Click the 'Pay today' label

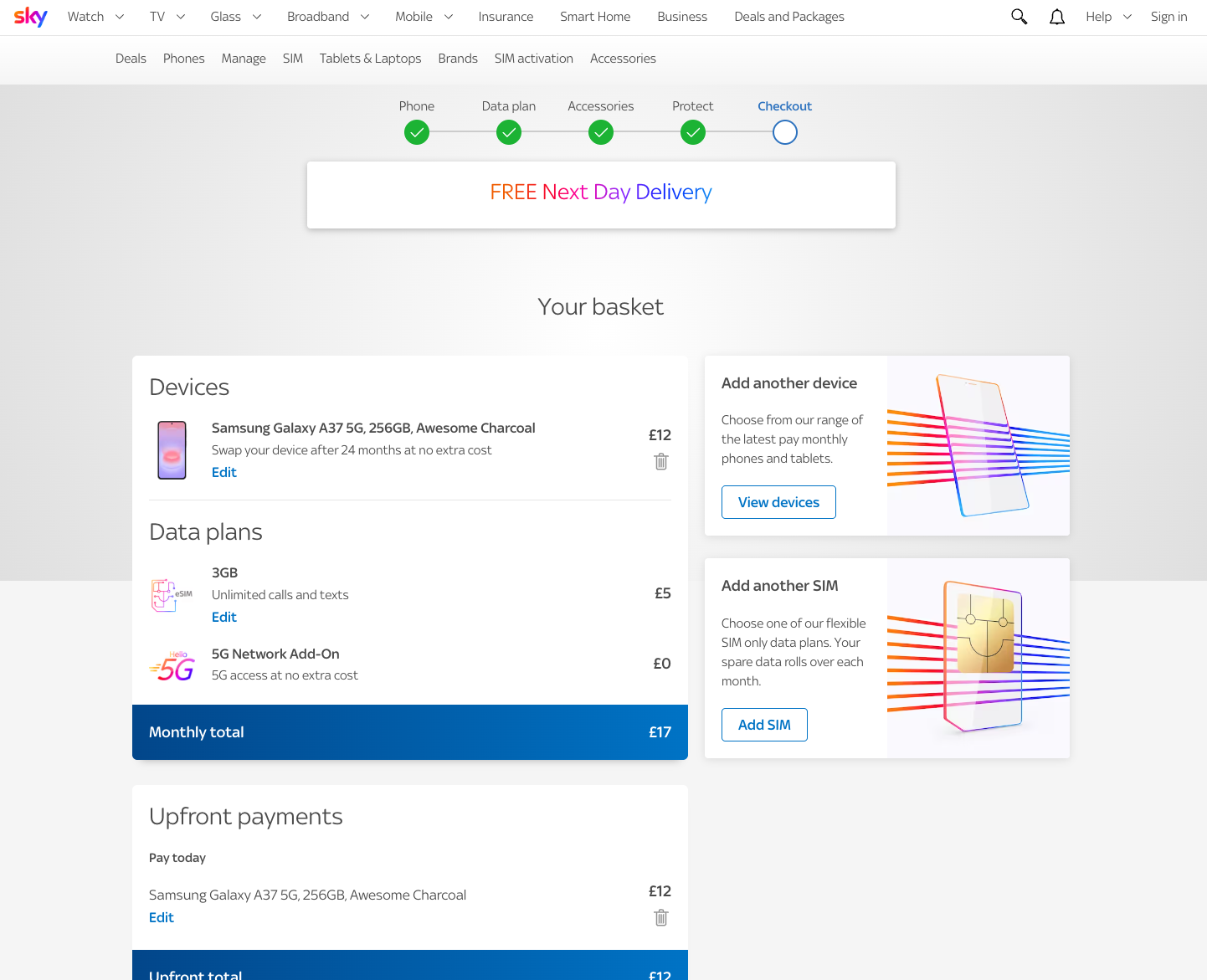click(177, 858)
